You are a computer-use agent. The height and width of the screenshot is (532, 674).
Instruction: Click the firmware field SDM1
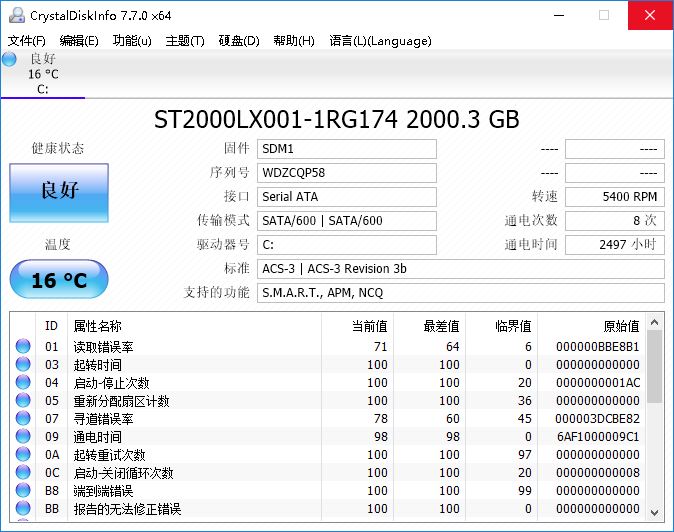tap(347, 149)
